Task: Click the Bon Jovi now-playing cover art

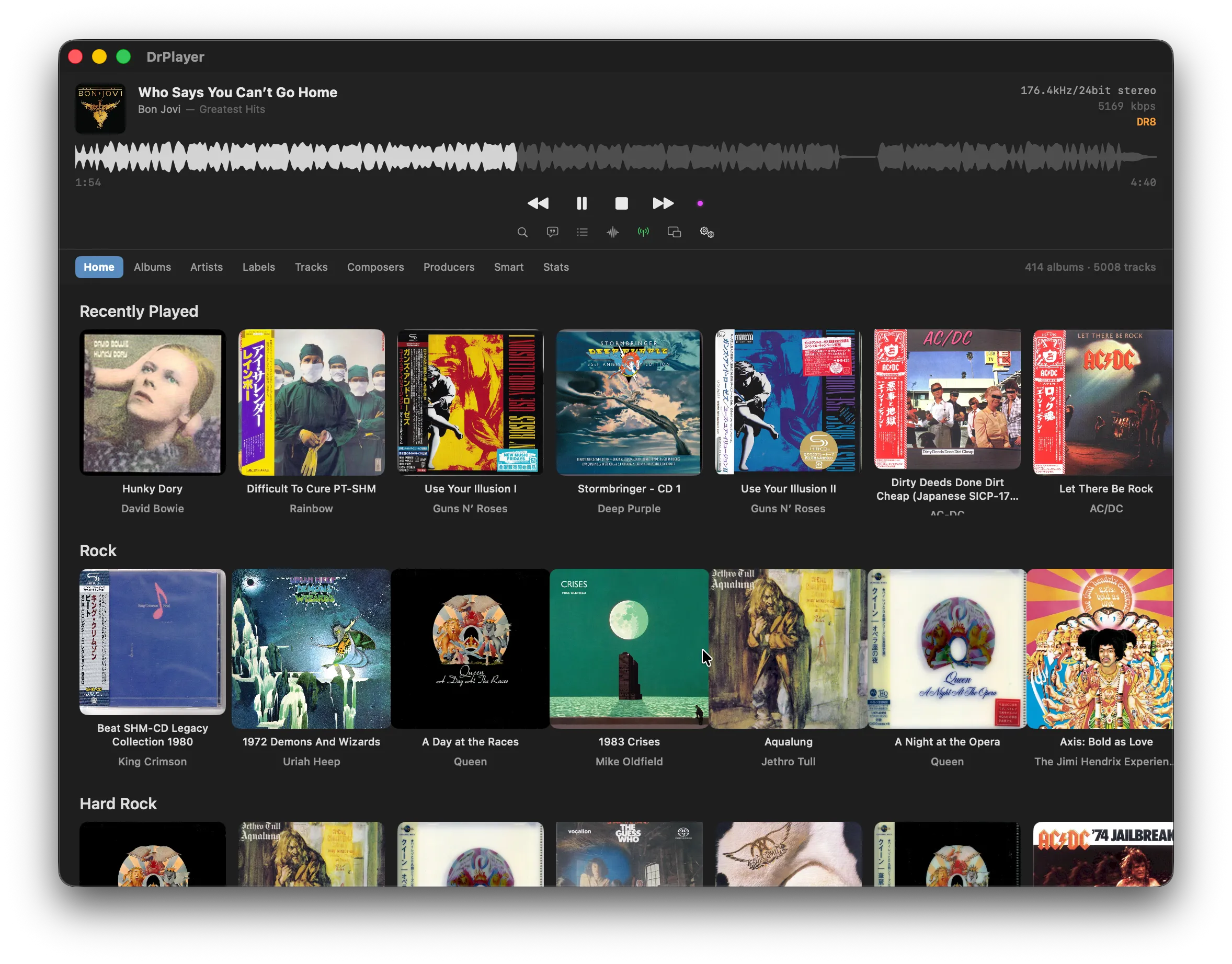Action: click(100, 108)
